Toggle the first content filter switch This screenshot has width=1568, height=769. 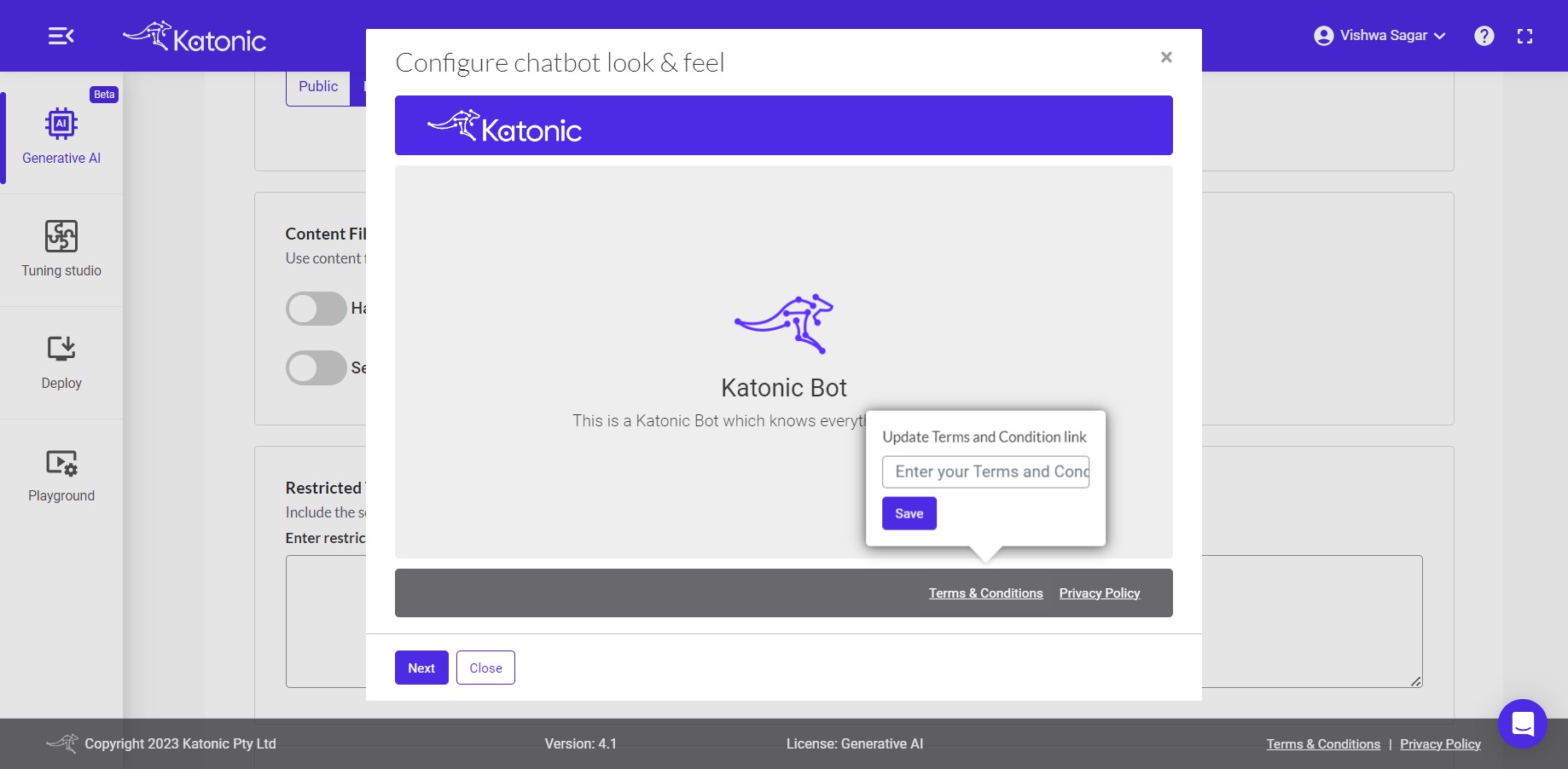[x=317, y=309]
